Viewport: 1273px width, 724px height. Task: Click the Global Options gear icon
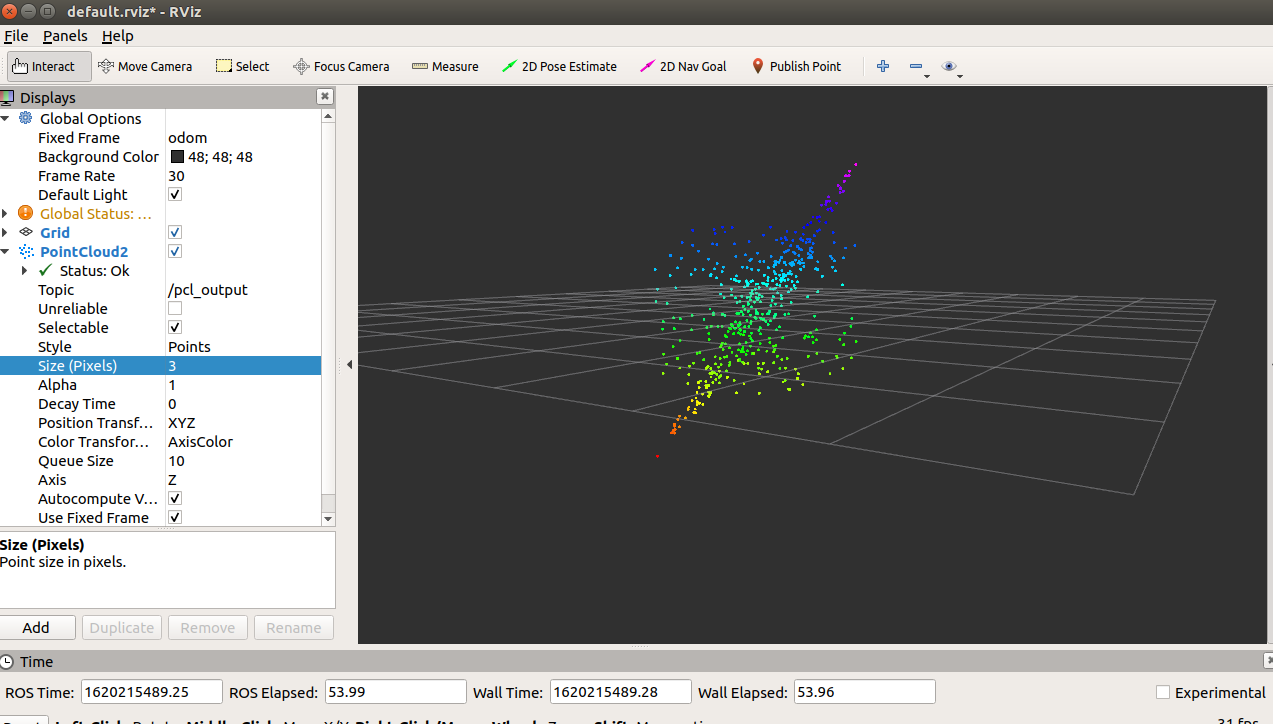click(x=26, y=118)
